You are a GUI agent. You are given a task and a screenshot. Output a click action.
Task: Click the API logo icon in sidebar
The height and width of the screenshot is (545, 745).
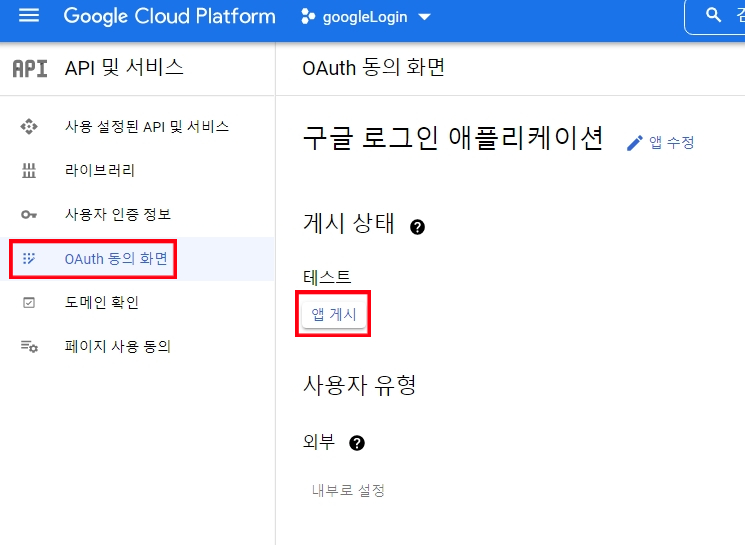click(x=29, y=68)
